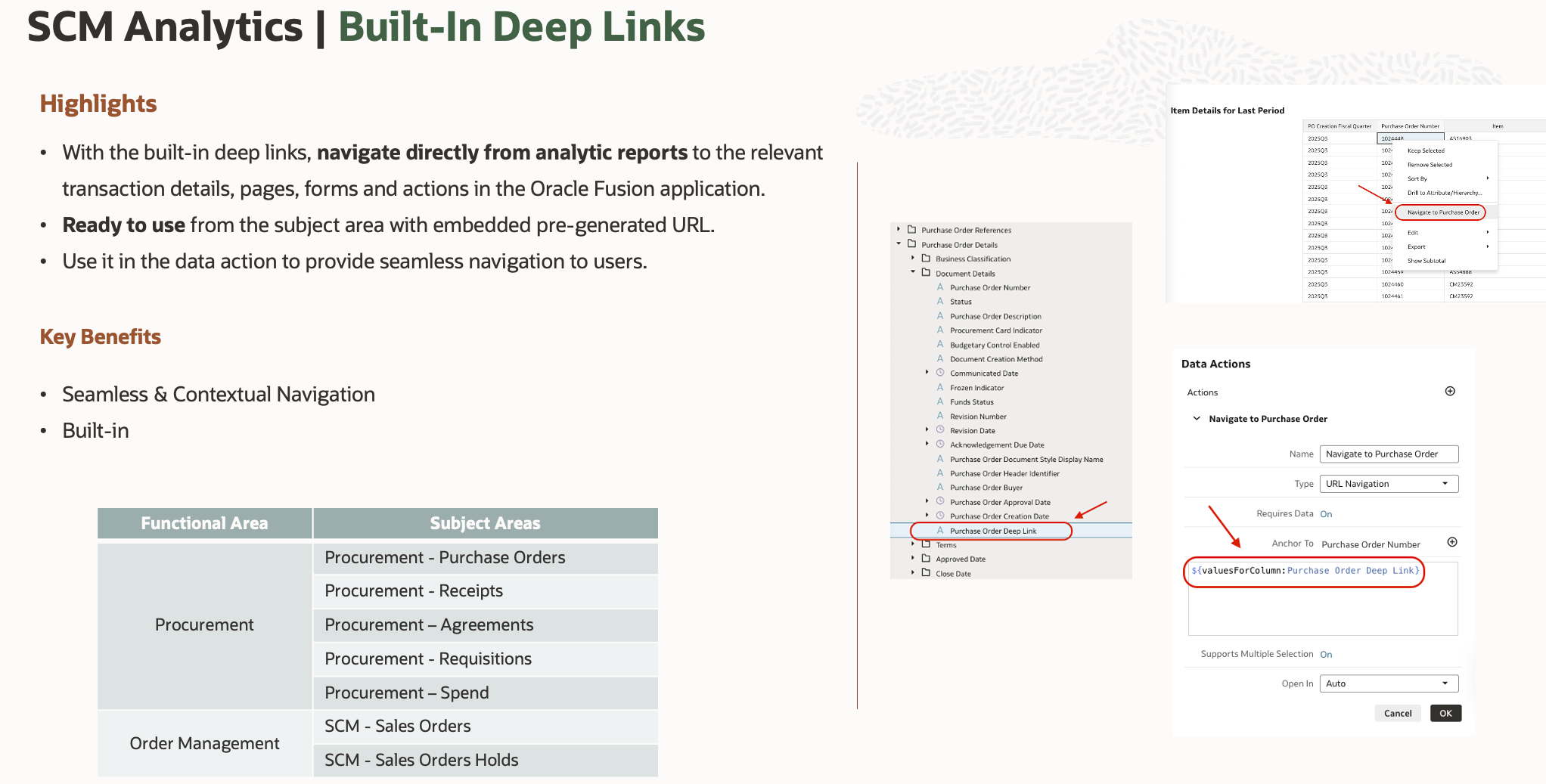
Task: Click OK in the Data Actions dialog
Action: 1445,713
